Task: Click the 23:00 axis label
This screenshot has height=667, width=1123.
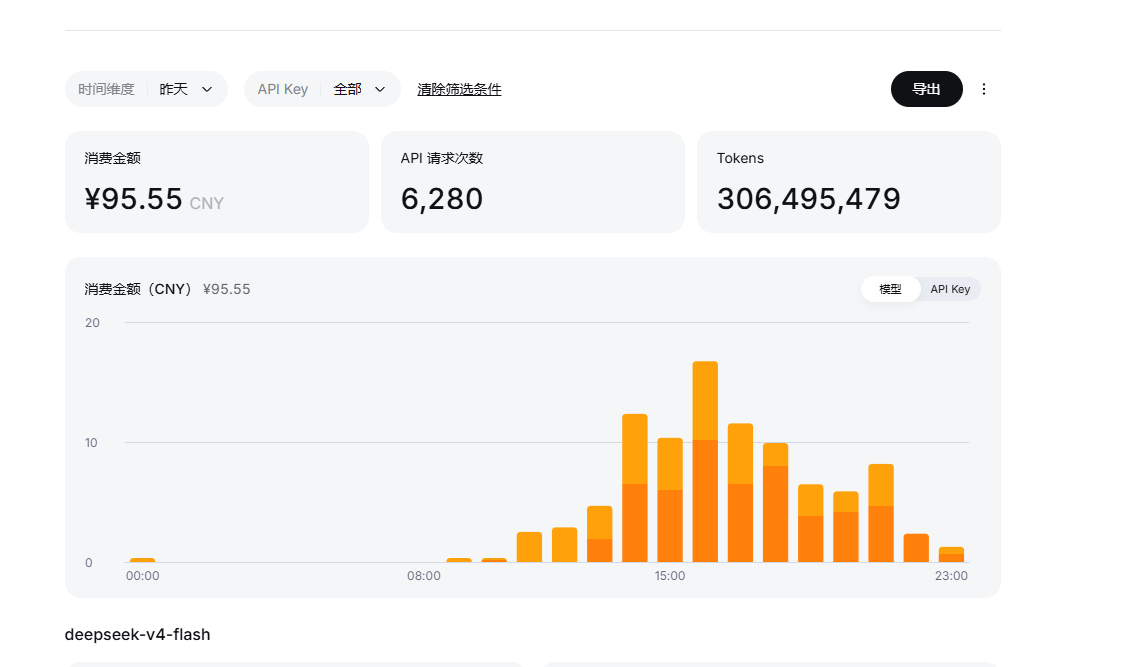Action: pyautogui.click(x=951, y=575)
